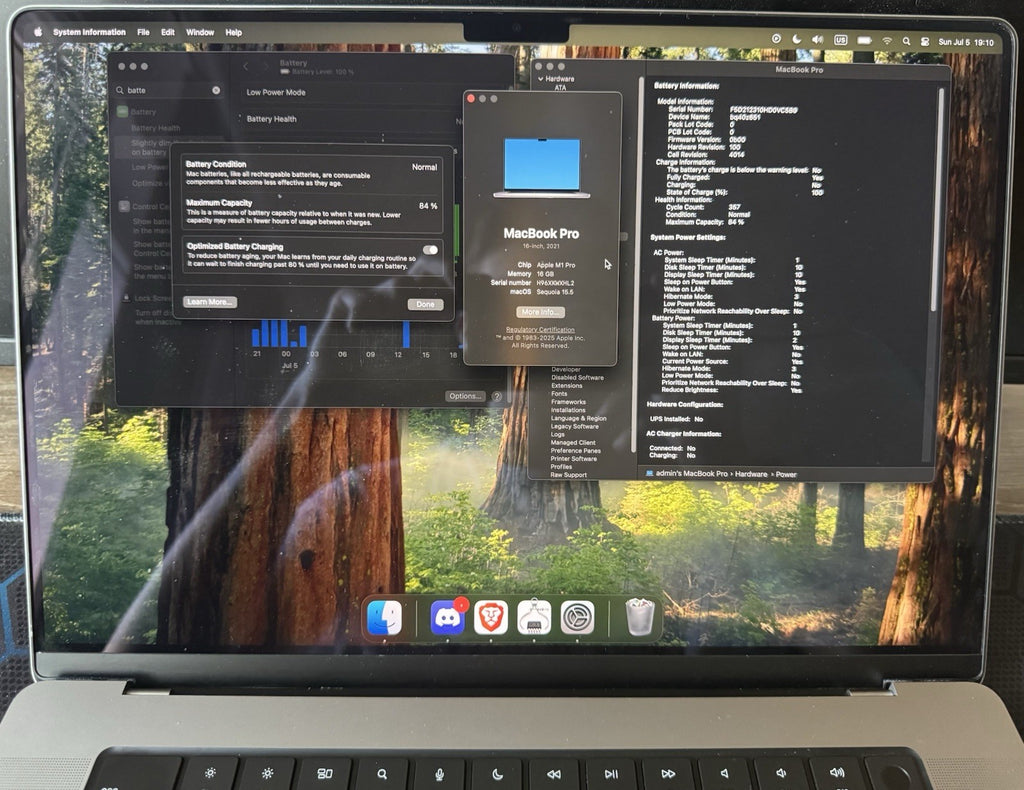
Task: Click the MacBook image in About This Mac
Action: 541,168
